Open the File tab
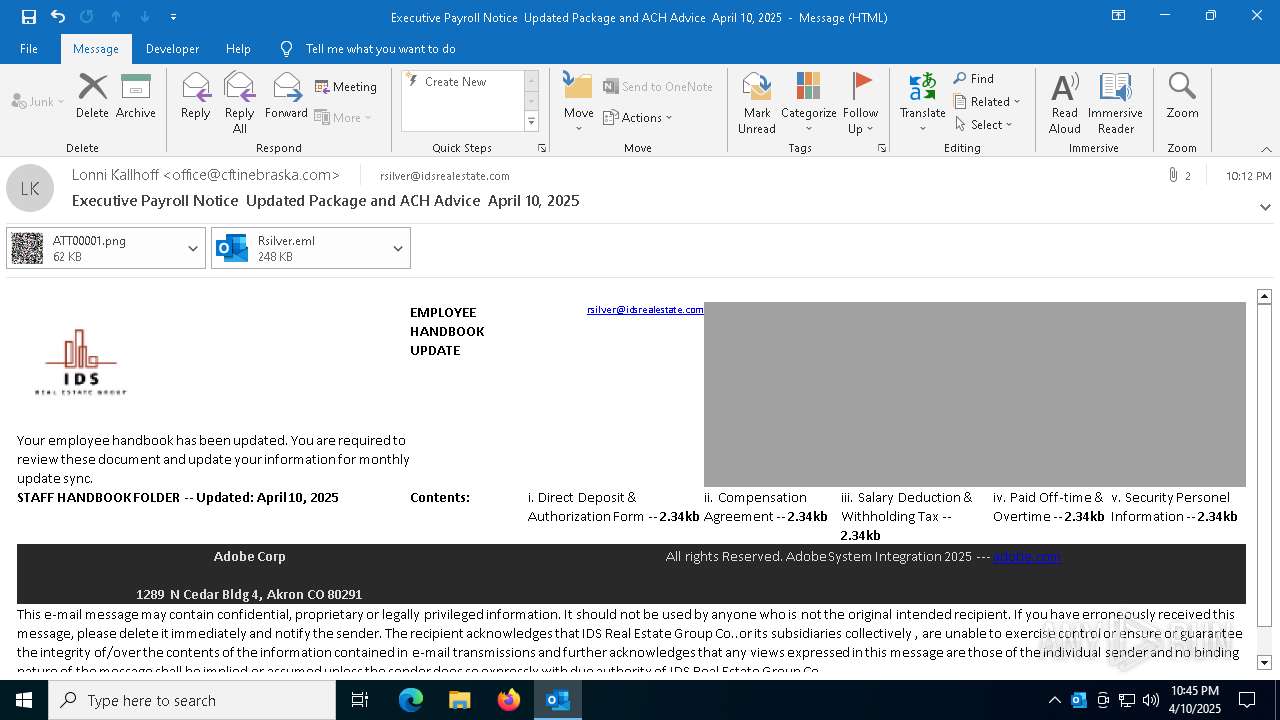The width and height of the screenshot is (1280, 720). coord(29,49)
